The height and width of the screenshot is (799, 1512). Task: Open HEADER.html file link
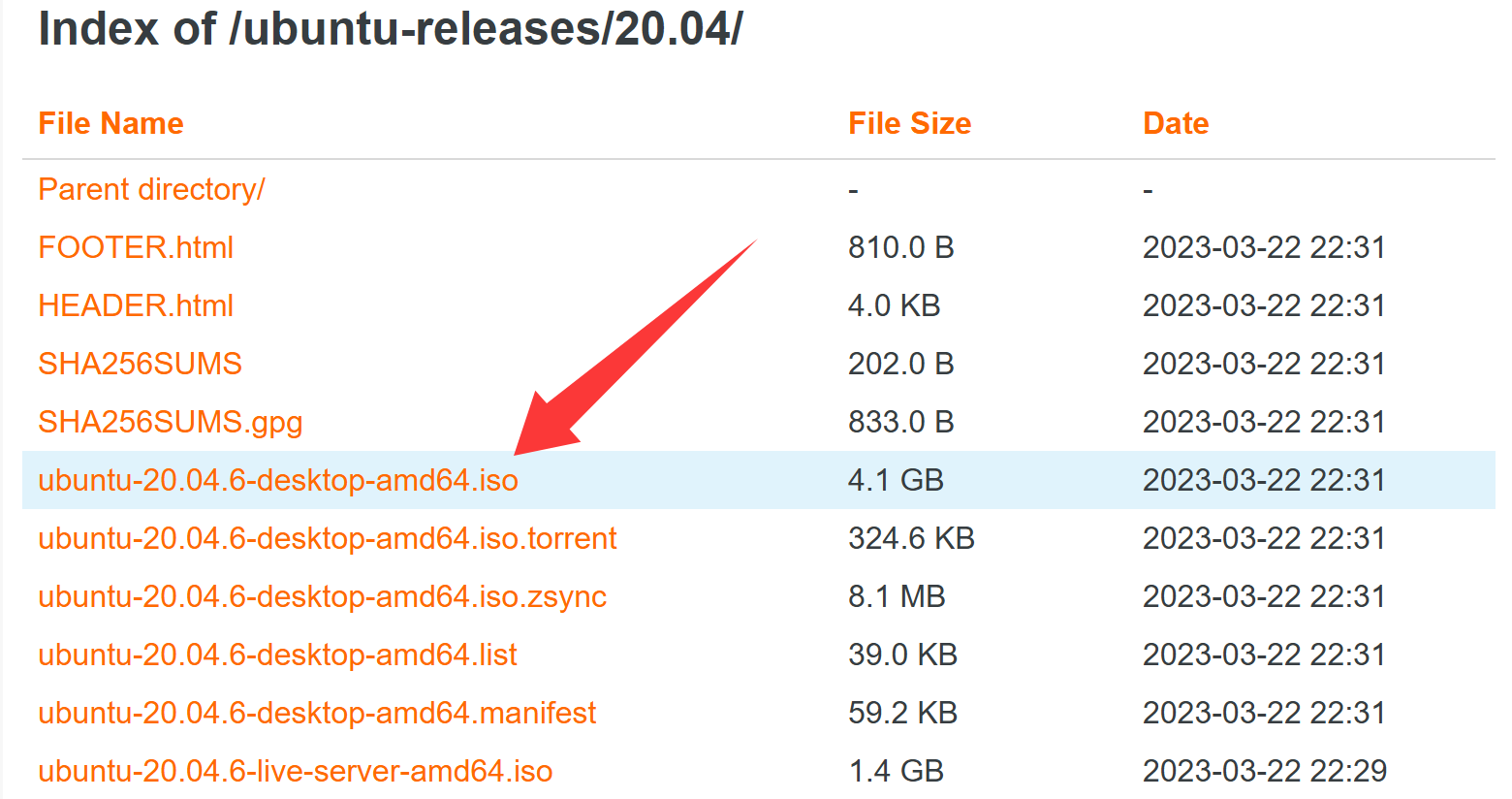coord(136,305)
